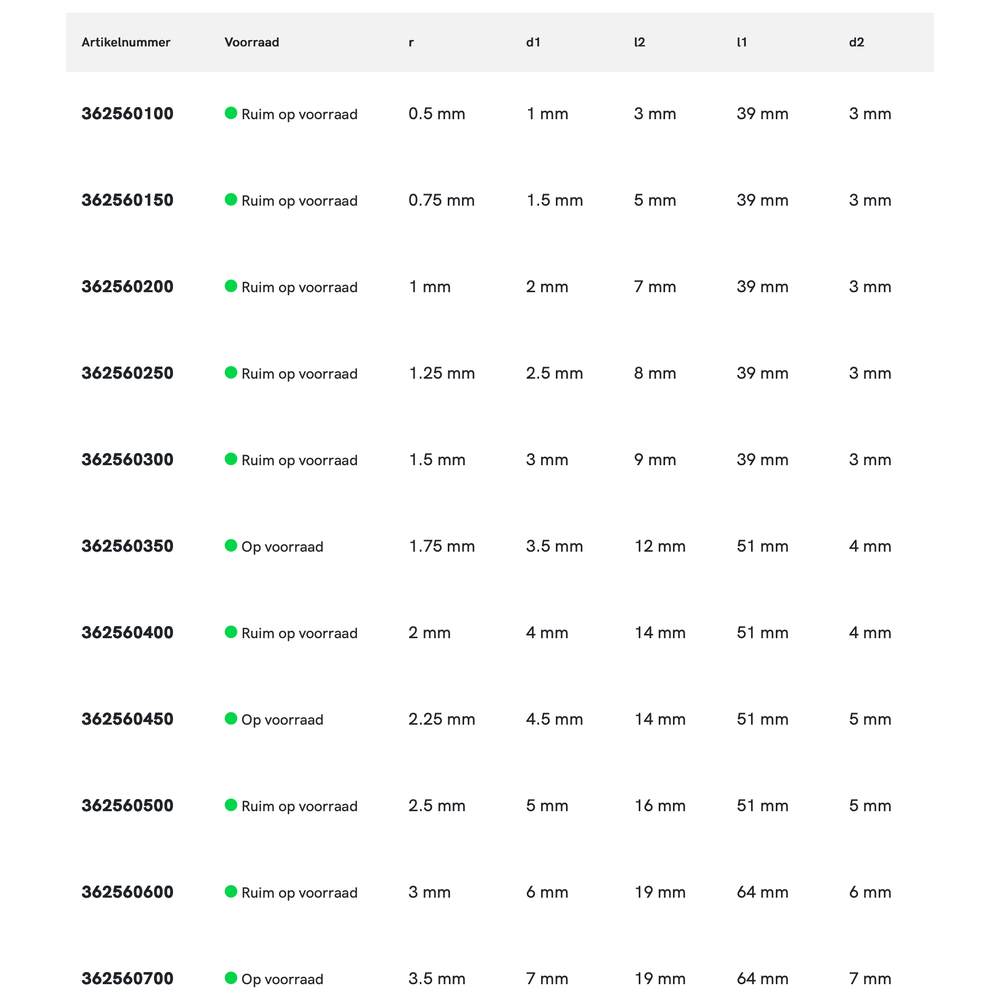
Task: Select product 362560200
Action: pos(127,287)
